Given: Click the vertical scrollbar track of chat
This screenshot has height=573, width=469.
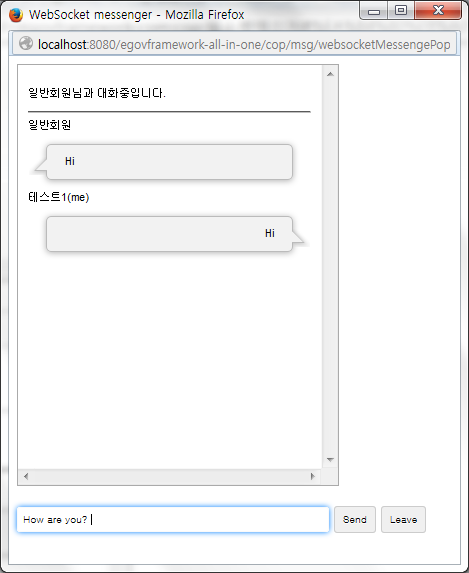Looking at the screenshot, I should click(330, 267).
